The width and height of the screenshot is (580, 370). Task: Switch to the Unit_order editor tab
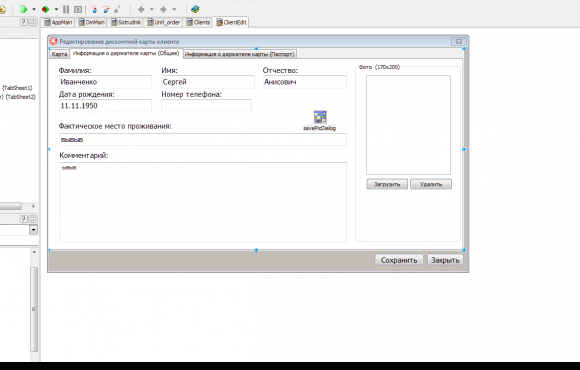[164, 22]
